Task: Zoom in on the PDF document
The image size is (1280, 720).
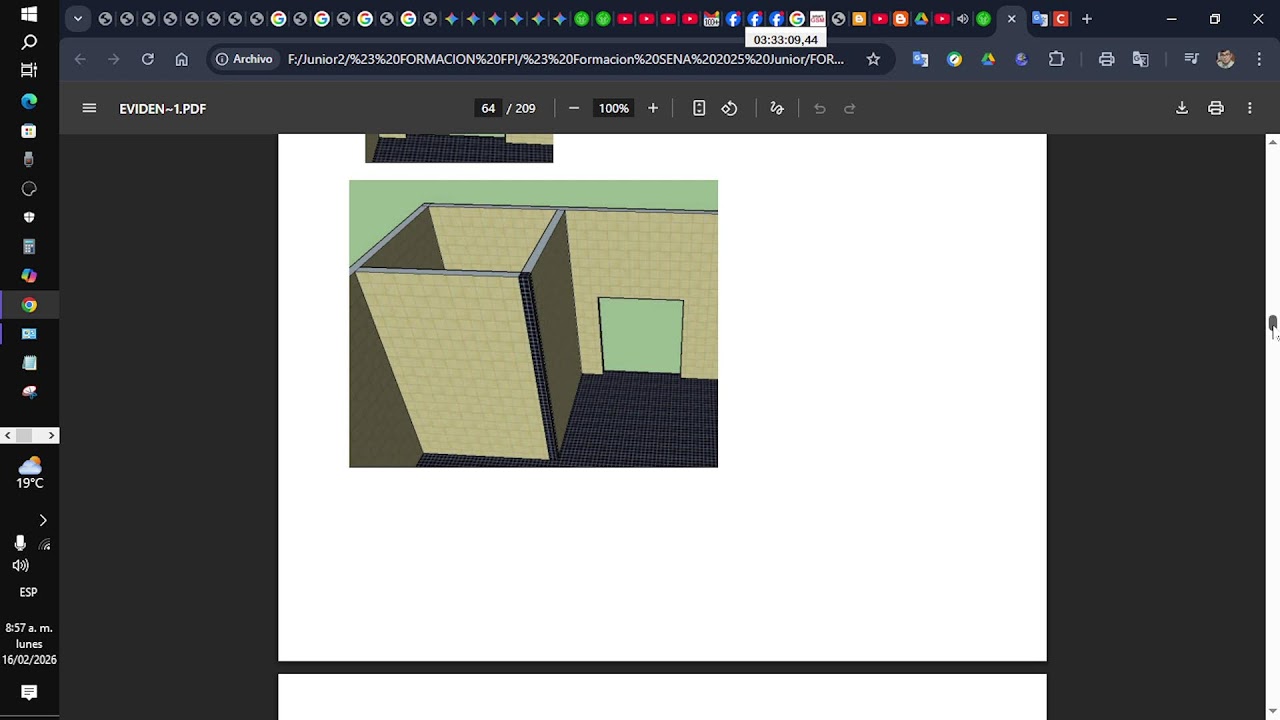Action: (x=653, y=108)
